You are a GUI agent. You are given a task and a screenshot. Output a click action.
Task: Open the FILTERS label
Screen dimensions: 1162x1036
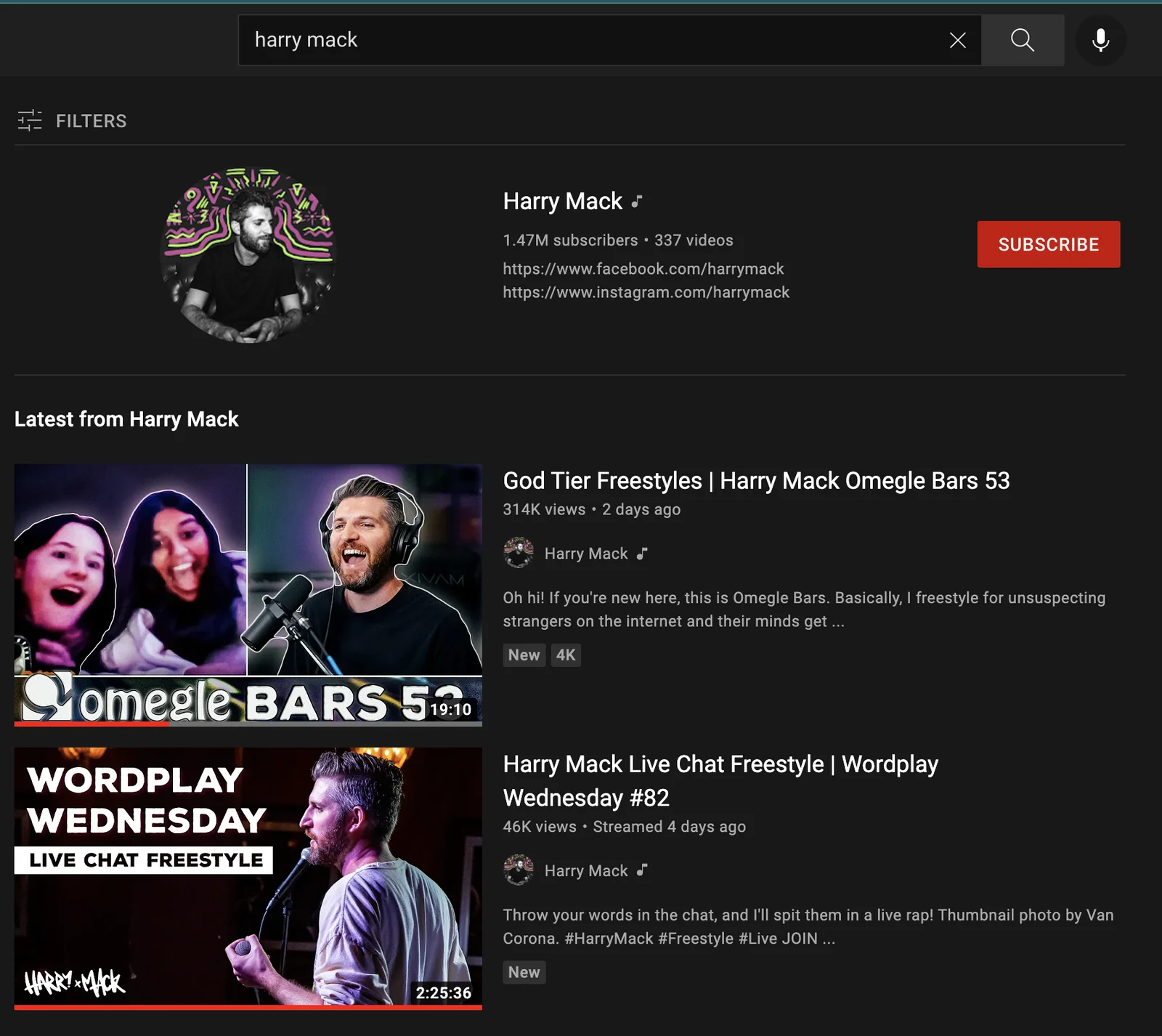tap(91, 121)
